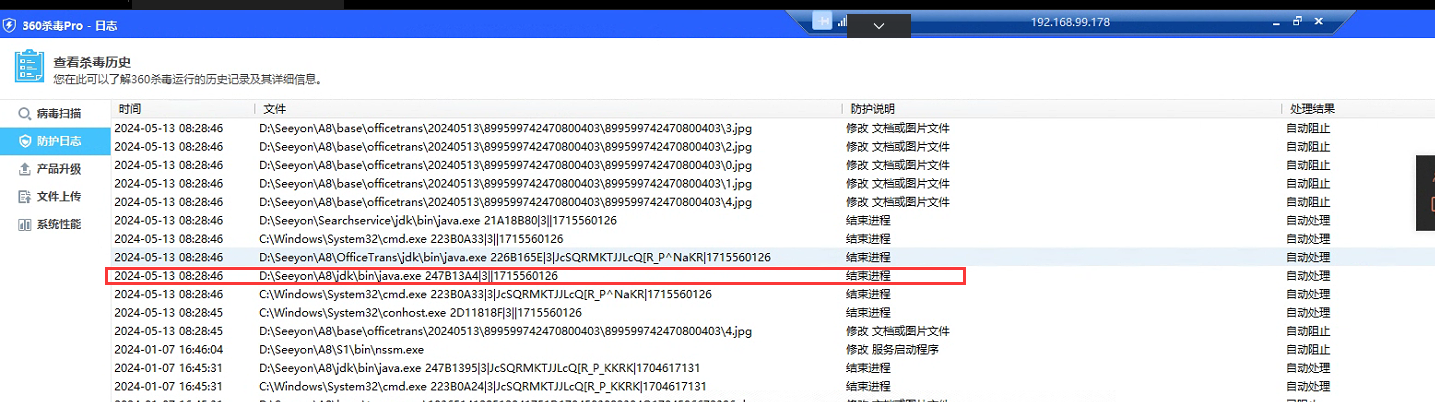Click timestamp 2024-01-07 16:46:04
The width and height of the screenshot is (1436, 402).
pyautogui.click(x=169, y=349)
